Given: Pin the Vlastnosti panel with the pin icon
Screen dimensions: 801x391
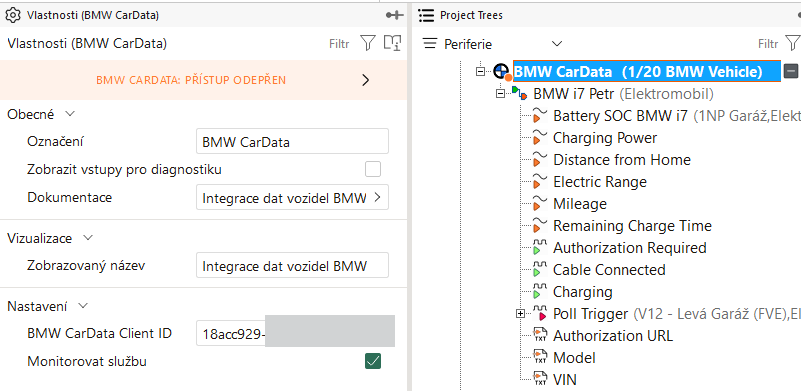Looking at the screenshot, I should 394,15.
